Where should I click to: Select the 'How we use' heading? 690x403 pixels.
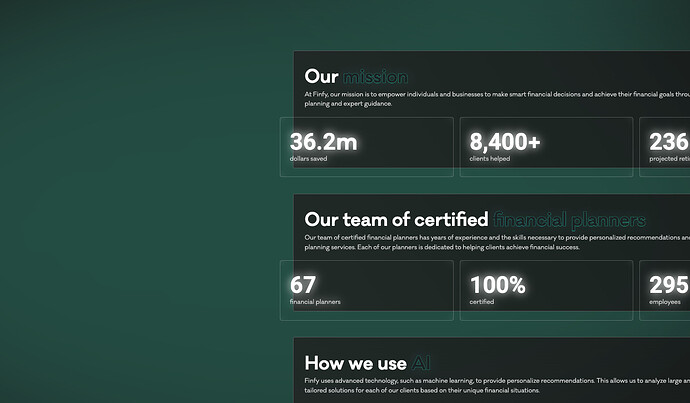[356, 363]
